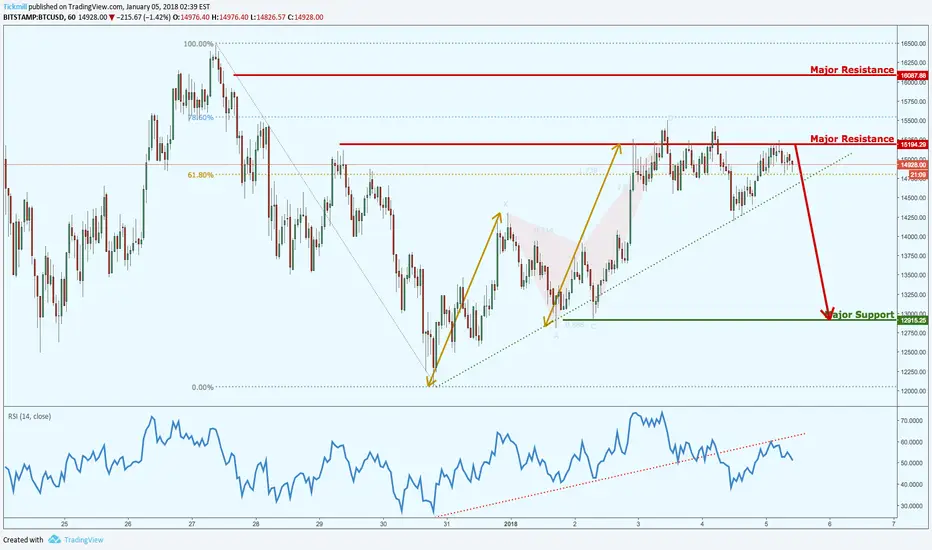The width and height of the screenshot is (932, 550).
Task: Click the 14250.00 price scale label
Action: pyautogui.click(x=913, y=218)
